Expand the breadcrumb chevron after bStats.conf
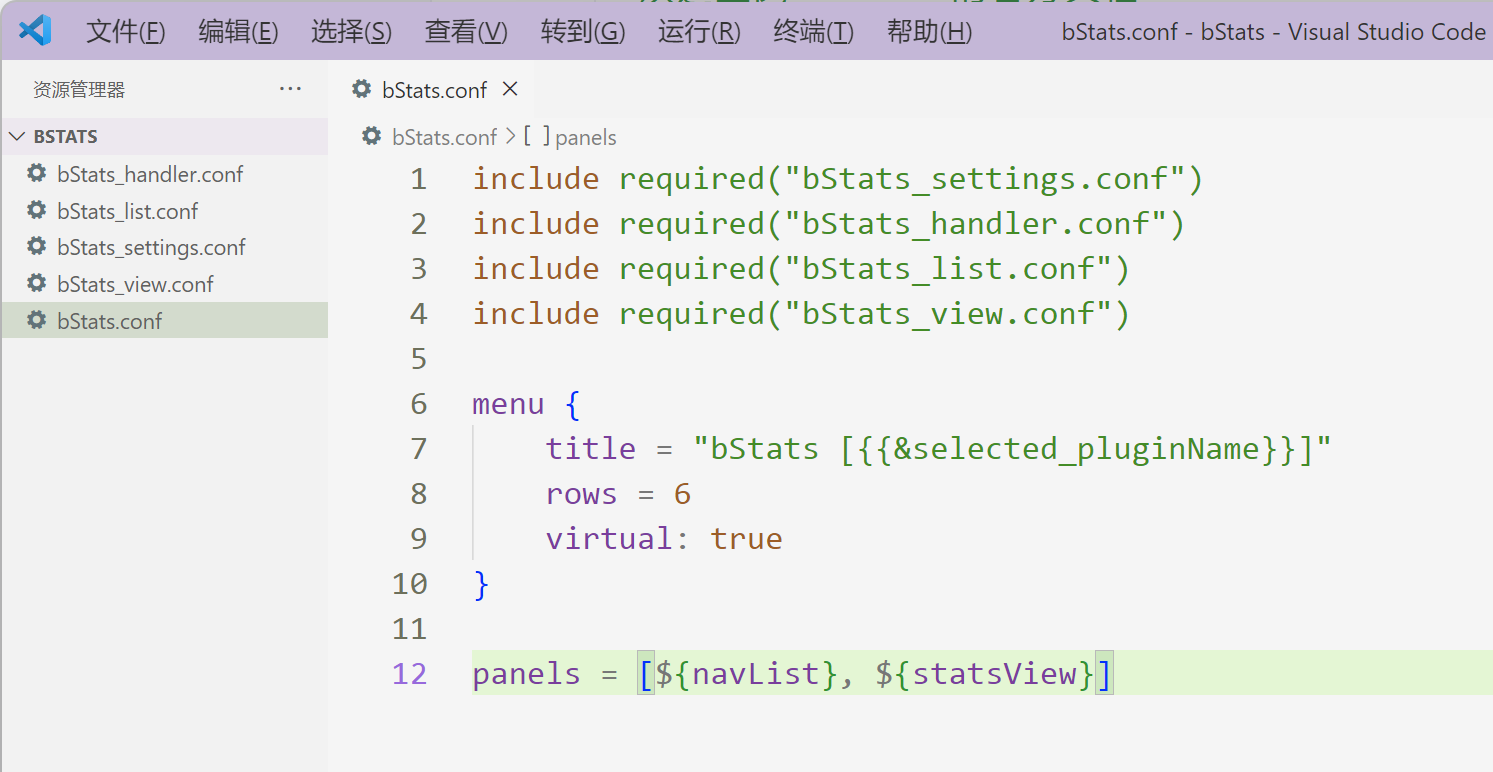 510,137
